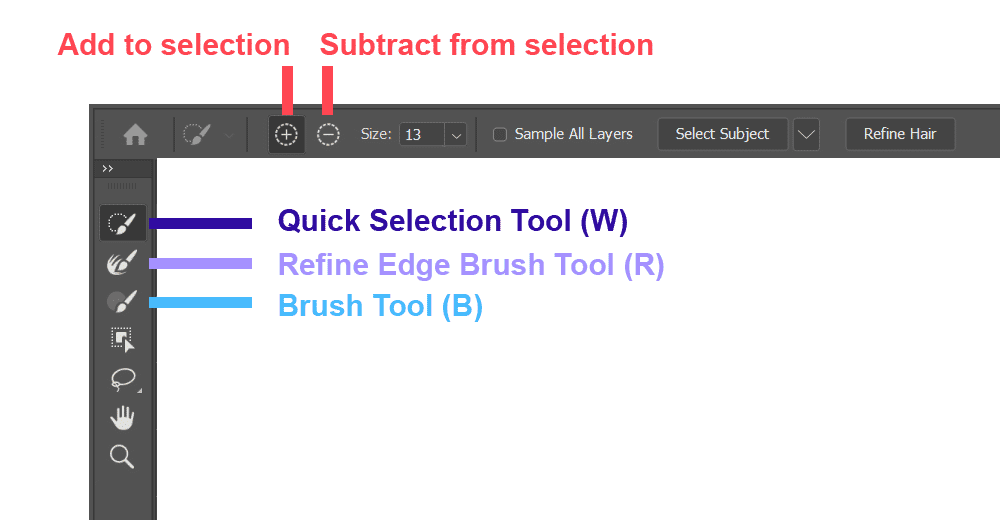Viewport: 1000px width, 520px height.
Task: Select the Quick Selection Tool
Action: pos(122,222)
